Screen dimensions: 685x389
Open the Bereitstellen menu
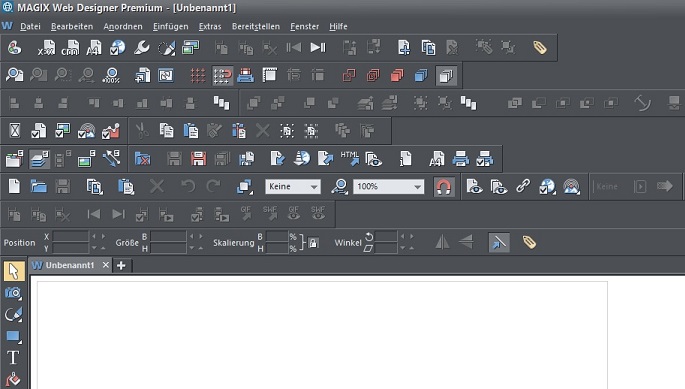256,27
